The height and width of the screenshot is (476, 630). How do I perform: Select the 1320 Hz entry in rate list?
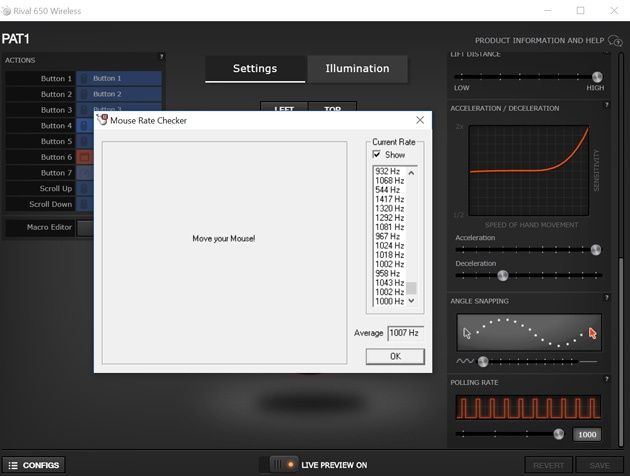coord(390,208)
